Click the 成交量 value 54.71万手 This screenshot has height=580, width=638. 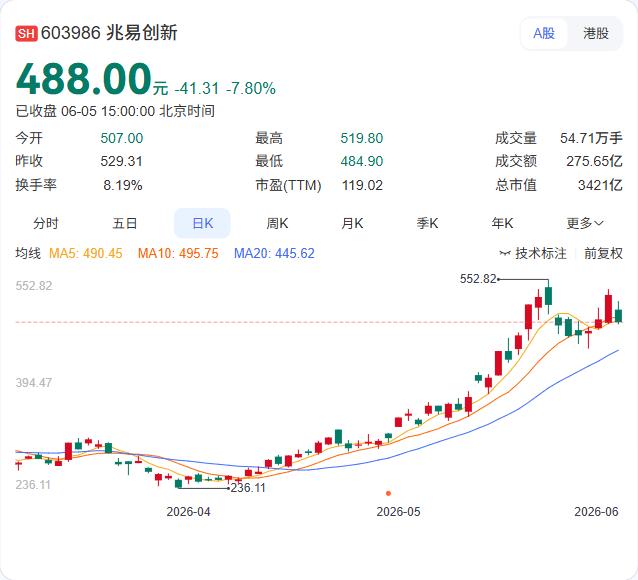591,138
